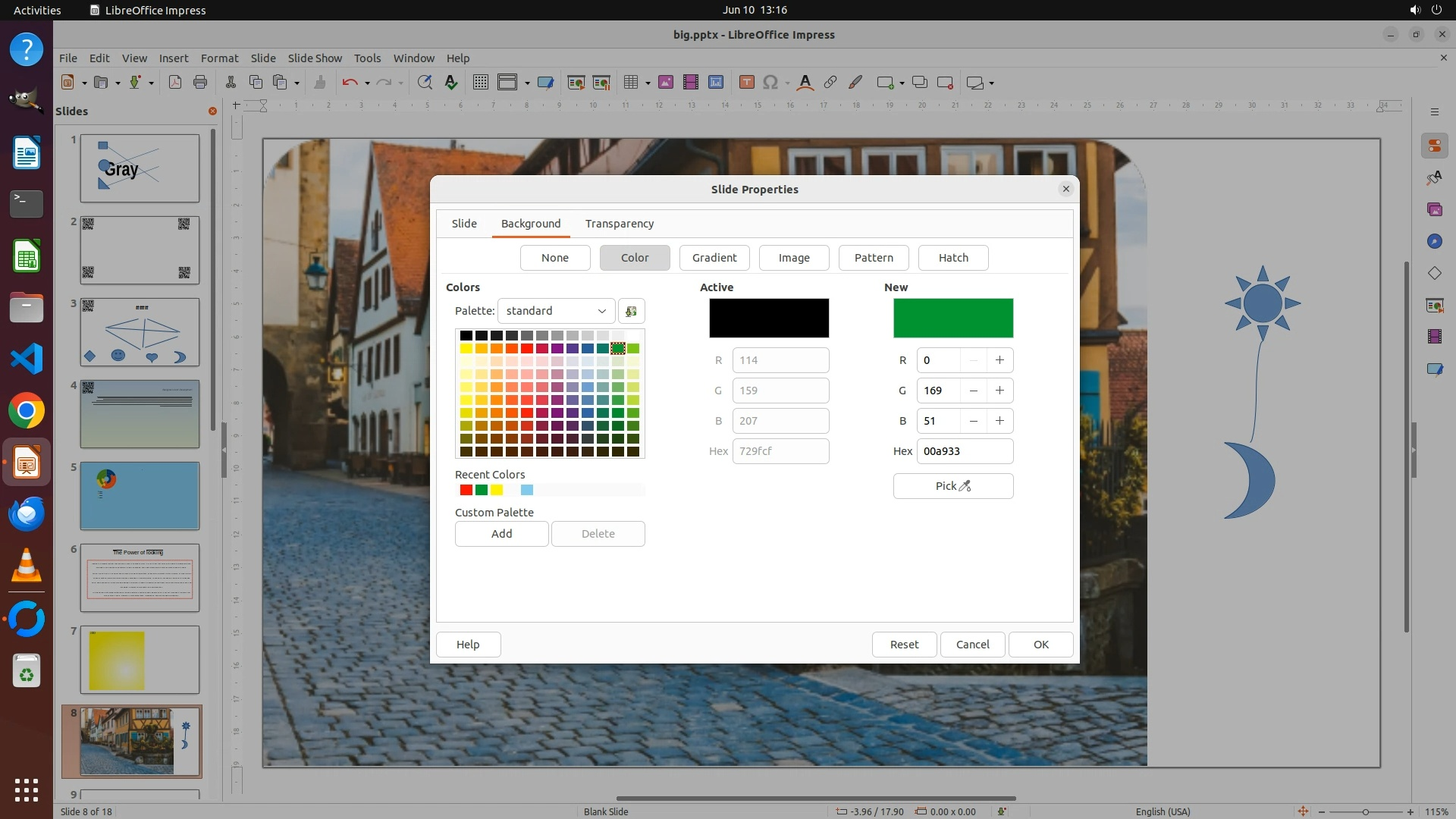
Task: Click the Pick eyedropper color button
Action: (x=952, y=486)
